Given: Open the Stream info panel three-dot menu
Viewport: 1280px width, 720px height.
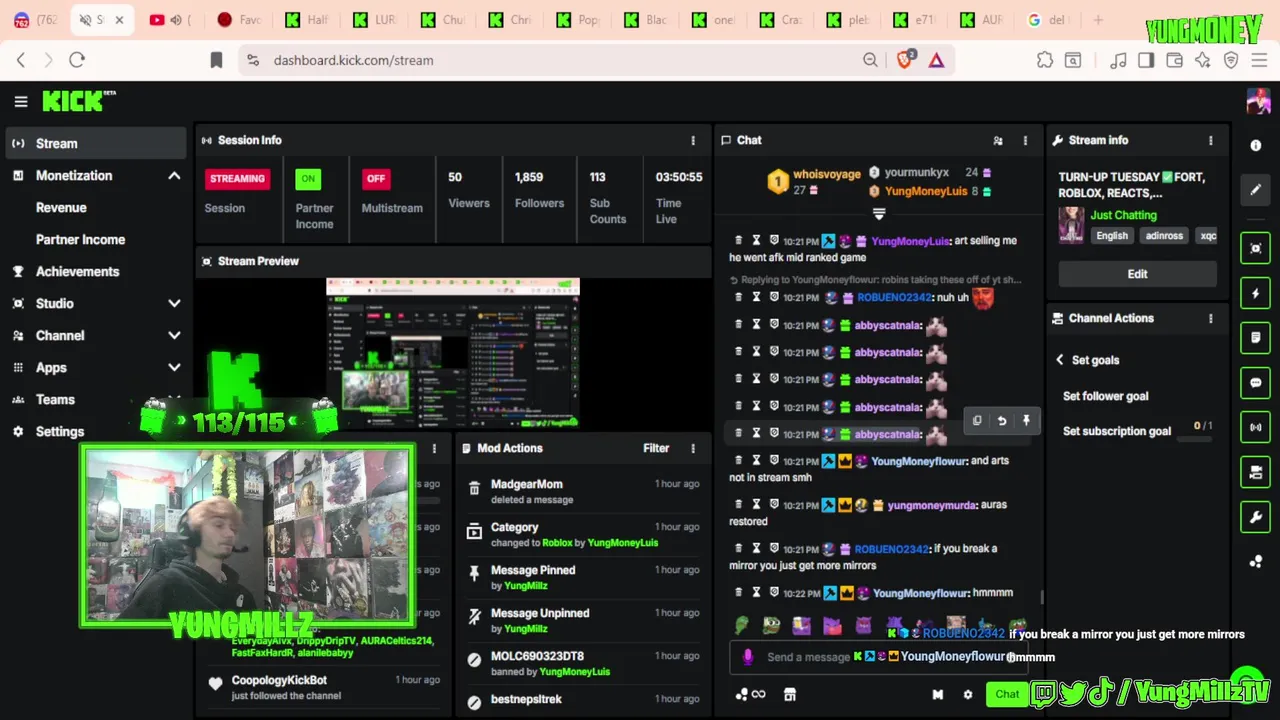Looking at the screenshot, I should (1211, 141).
